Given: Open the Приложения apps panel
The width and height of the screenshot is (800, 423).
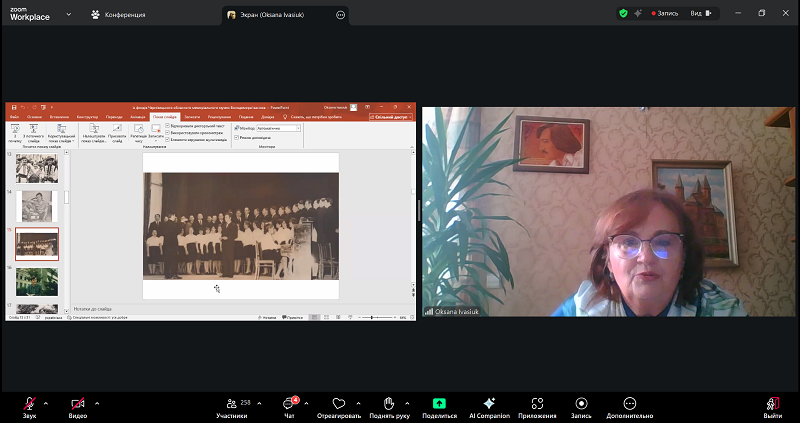Looking at the screenshot, I should pyautogui.click(x=538, y=405).
